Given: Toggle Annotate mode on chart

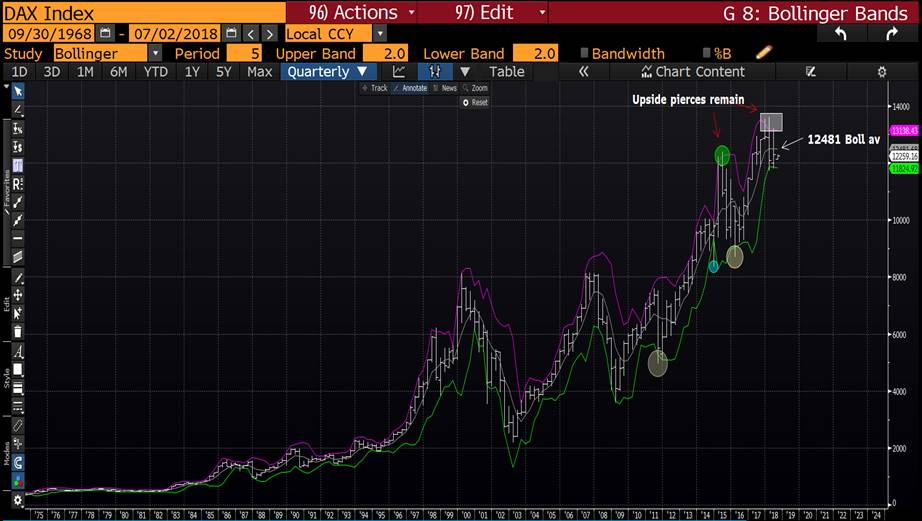Looking at the screenshot, I should click(410, 88).
